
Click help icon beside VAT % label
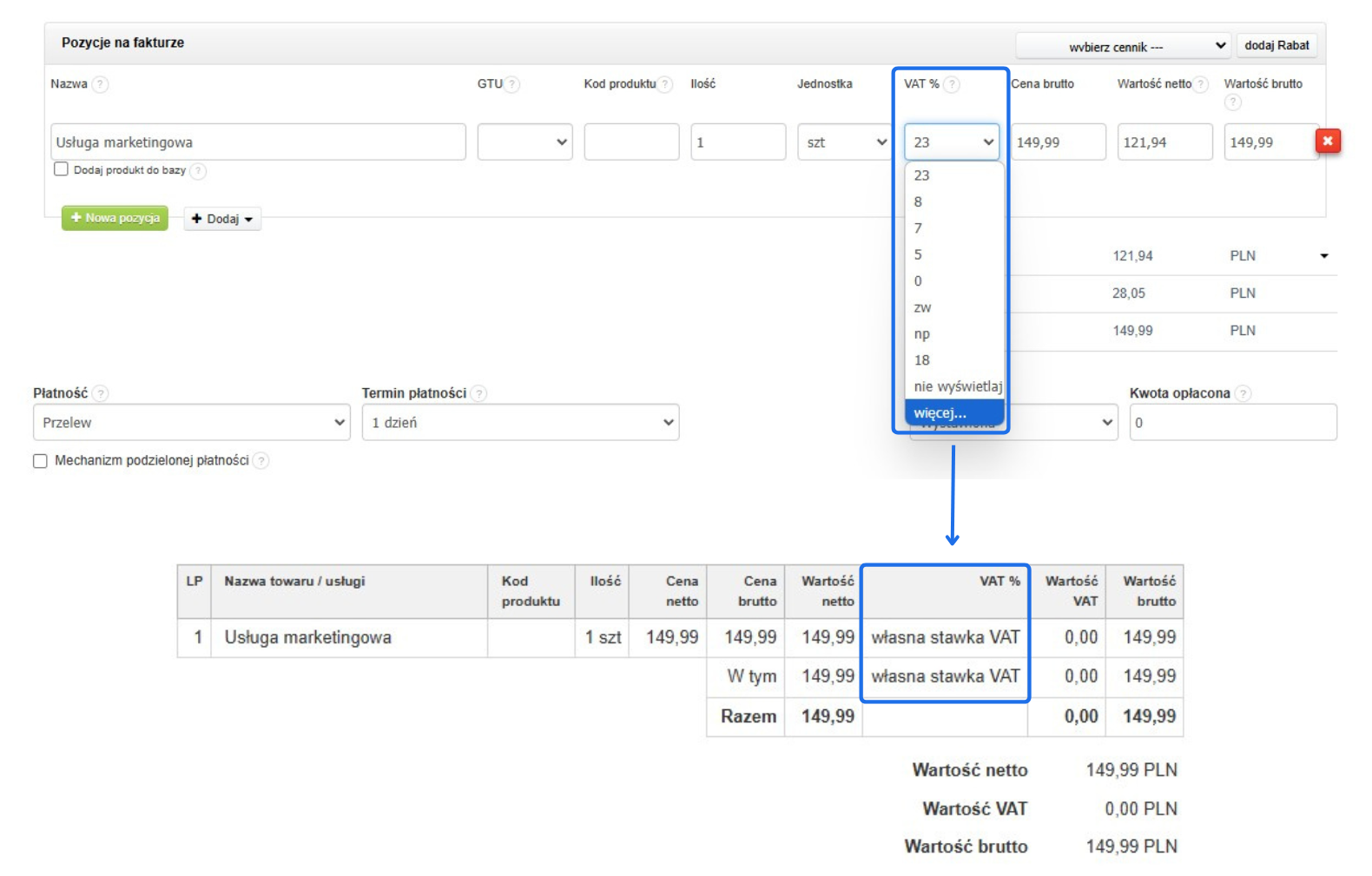(x=952, y=84)
